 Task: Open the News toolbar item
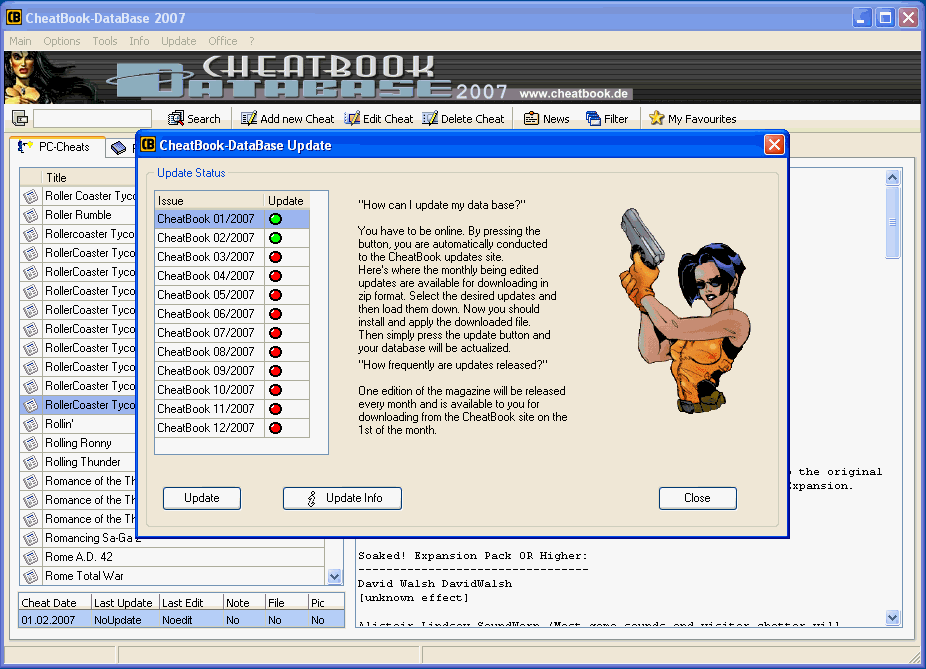click(x=531, y=118)
